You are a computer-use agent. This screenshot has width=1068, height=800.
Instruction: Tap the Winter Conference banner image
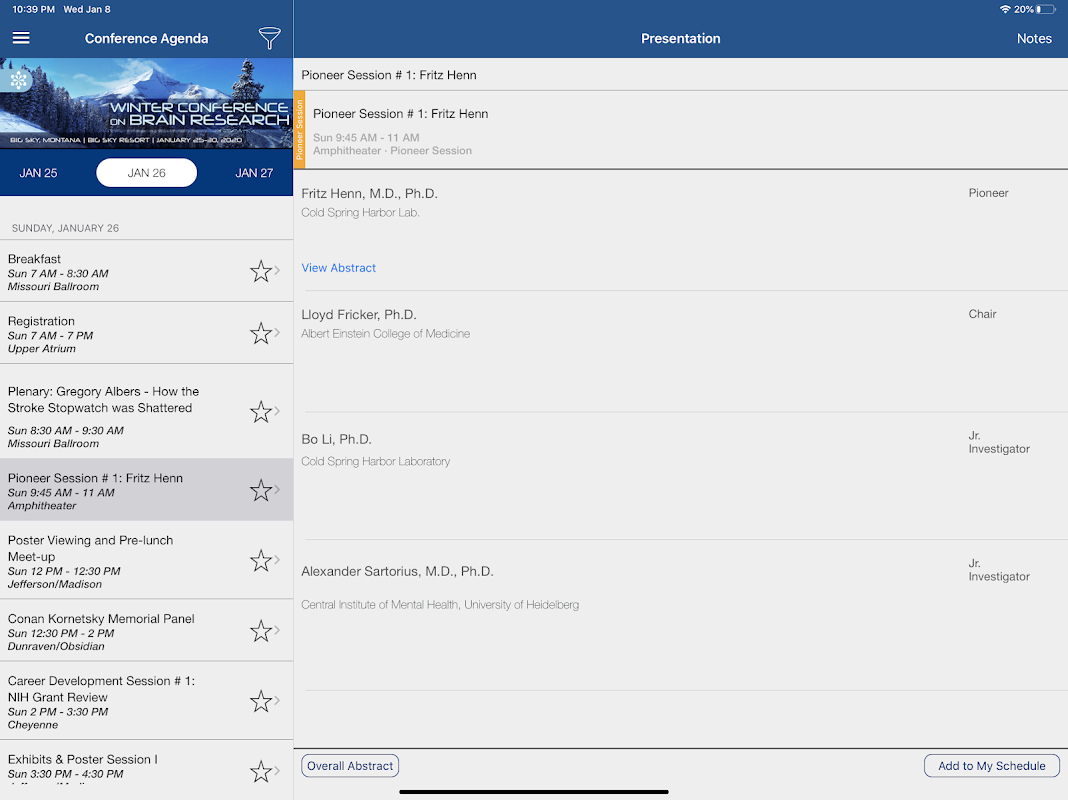click(x=146, y=103)
